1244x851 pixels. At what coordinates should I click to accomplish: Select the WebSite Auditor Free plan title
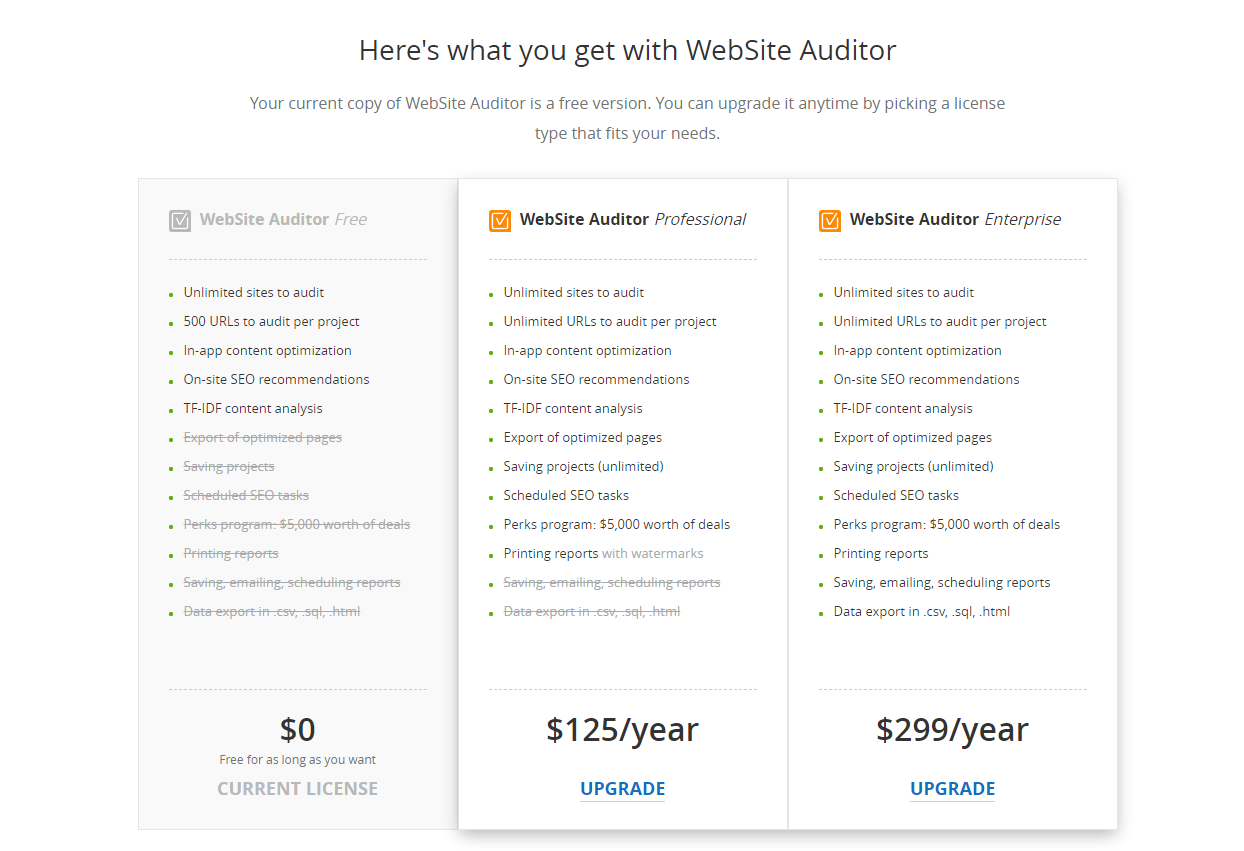283,219
